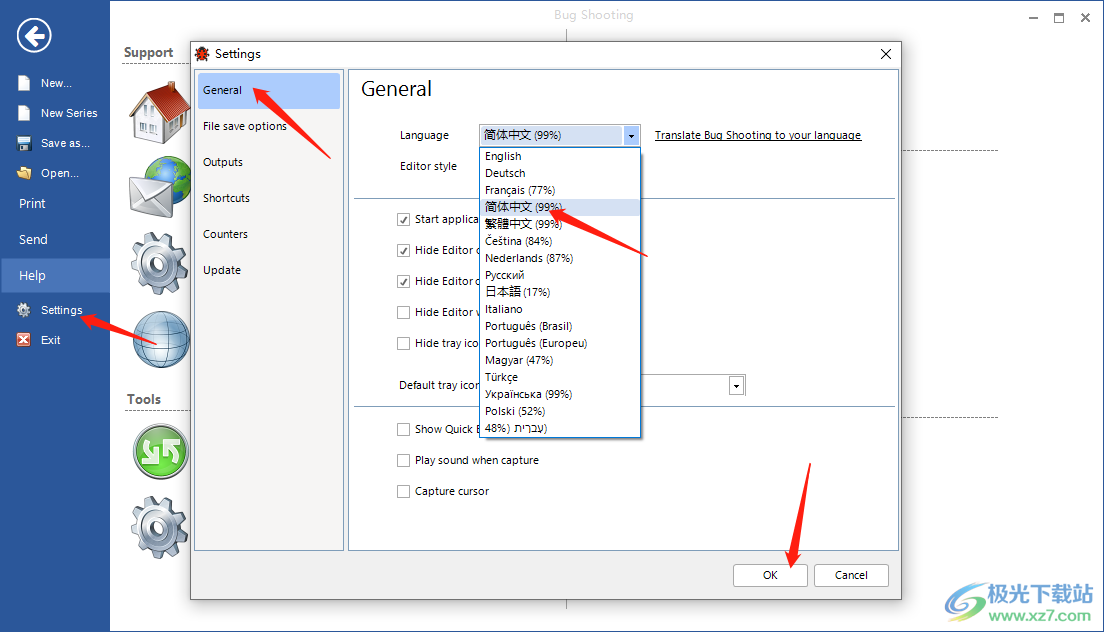Click the Settings gear icon in sidebar
The width and height of the screenshot is (1104, 632).
(24, 310)
